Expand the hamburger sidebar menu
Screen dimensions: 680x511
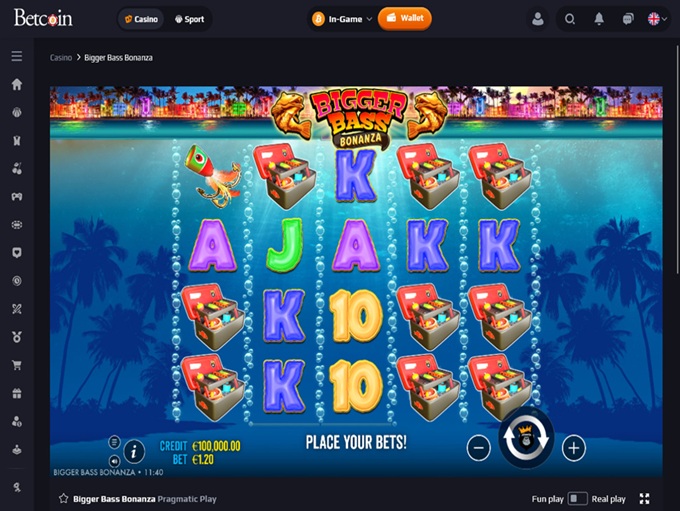[x=17, y=56]
